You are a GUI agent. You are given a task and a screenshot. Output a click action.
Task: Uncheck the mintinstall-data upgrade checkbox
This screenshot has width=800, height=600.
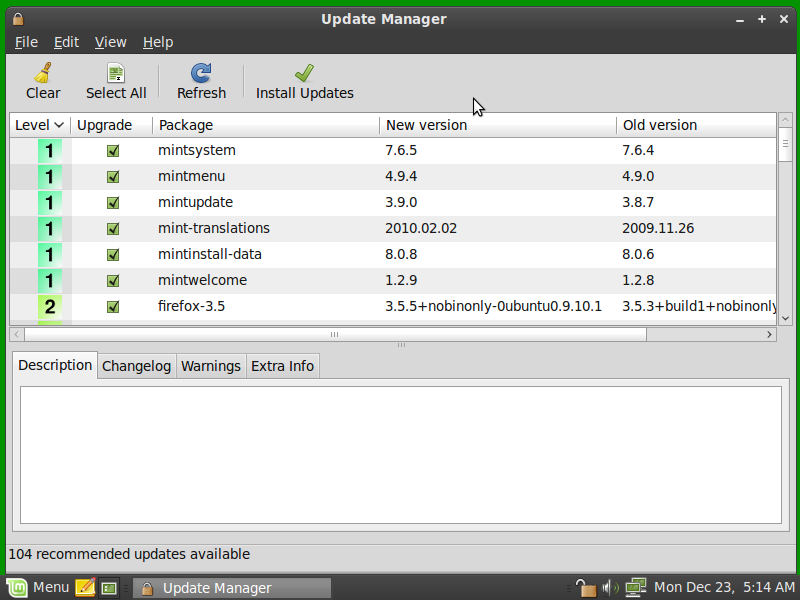(113, 255)
